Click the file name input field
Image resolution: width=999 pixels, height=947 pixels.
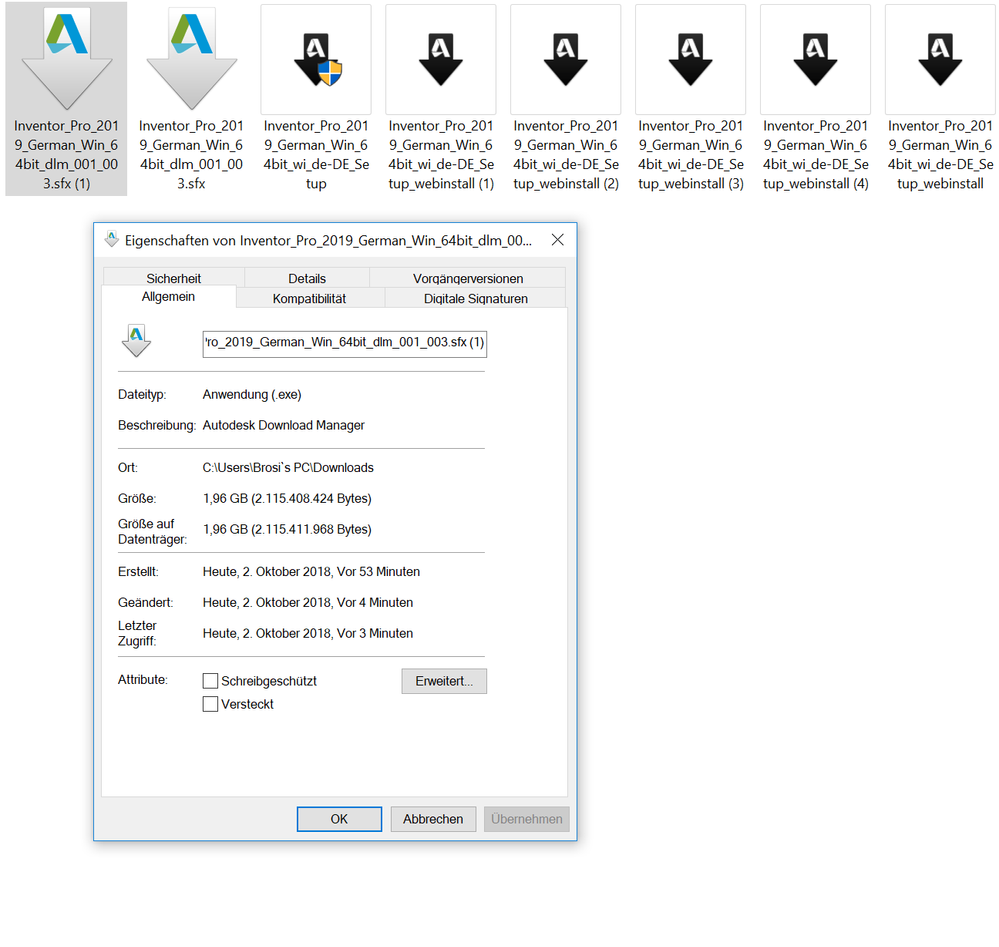point(345,343)
